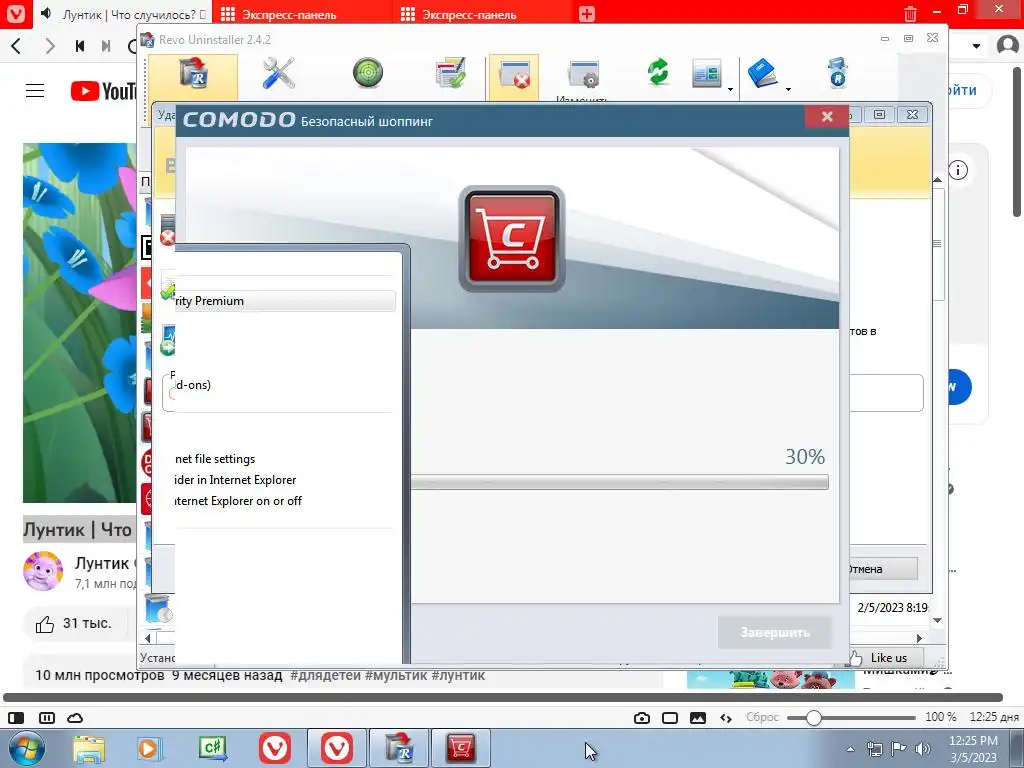Click the #лунтик hashtag link
This screenshot has height=768, width=1024.
[458, 675]
